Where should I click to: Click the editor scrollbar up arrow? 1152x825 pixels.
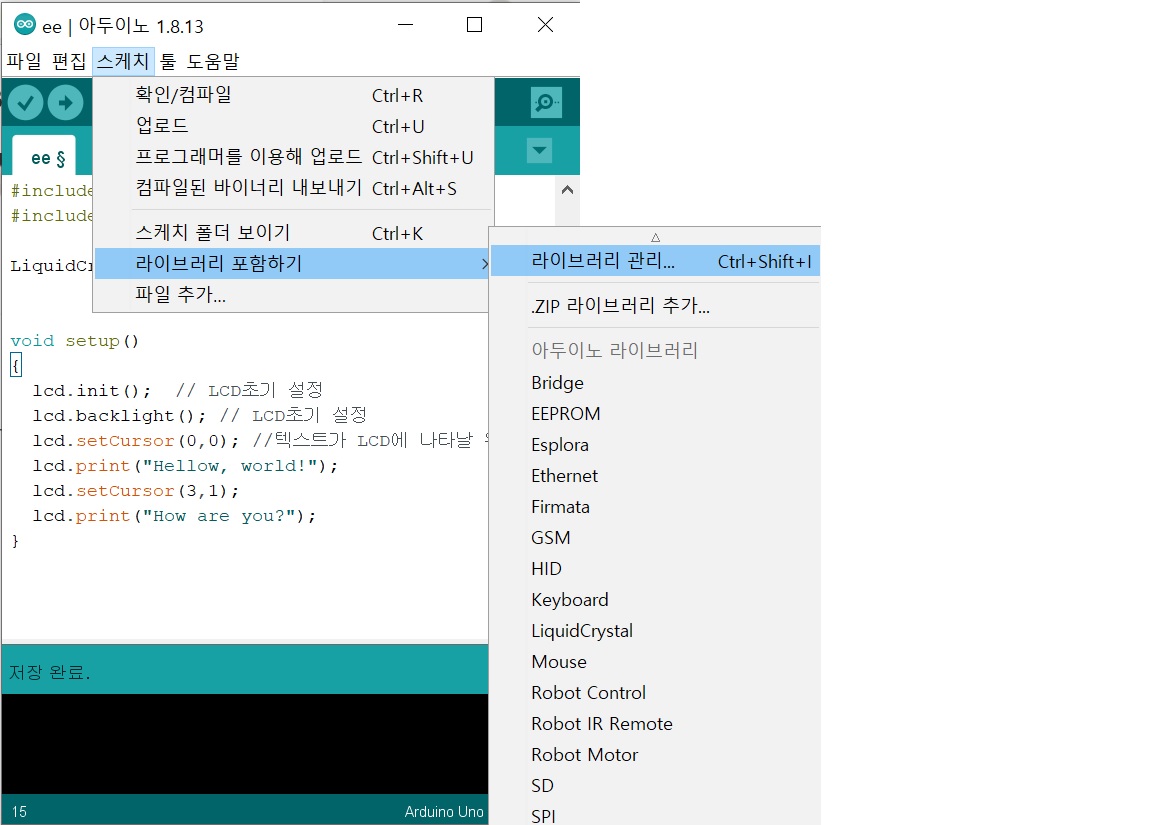(x=567, y=190)
